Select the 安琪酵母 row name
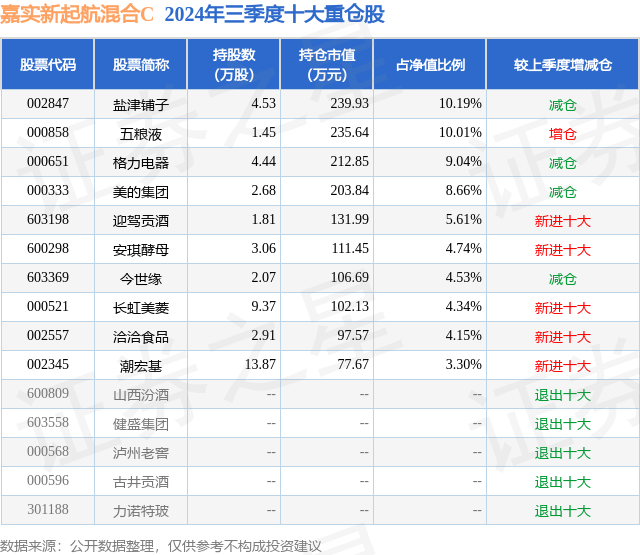The width and height of the screenshot is (640, 555). (141, 249)
